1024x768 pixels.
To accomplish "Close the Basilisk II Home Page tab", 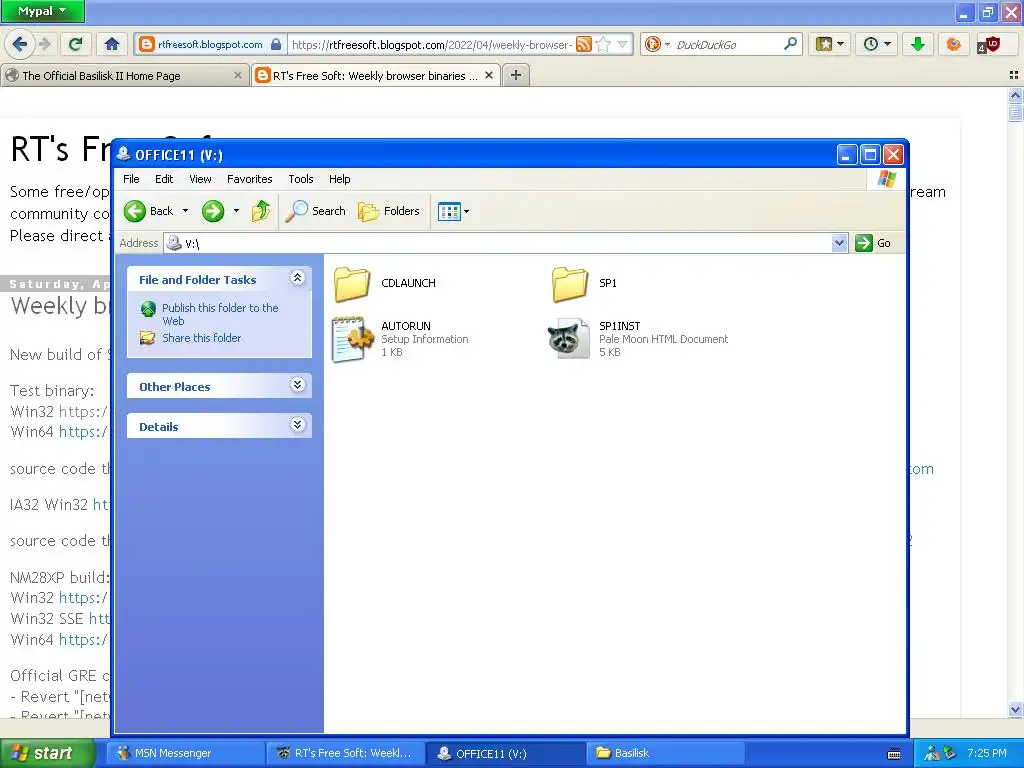I will point(238,75).
